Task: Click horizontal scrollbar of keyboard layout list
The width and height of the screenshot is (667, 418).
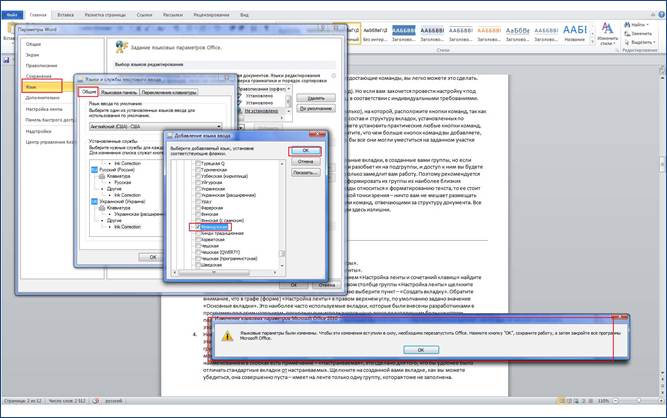Action: [x=225, y=273]
